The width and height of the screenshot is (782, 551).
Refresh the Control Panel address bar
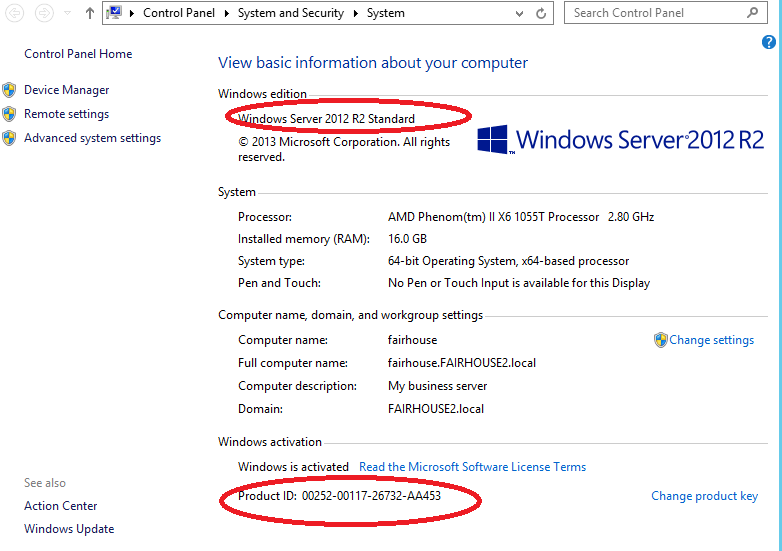pyautogui.click(x=542, y=14)
